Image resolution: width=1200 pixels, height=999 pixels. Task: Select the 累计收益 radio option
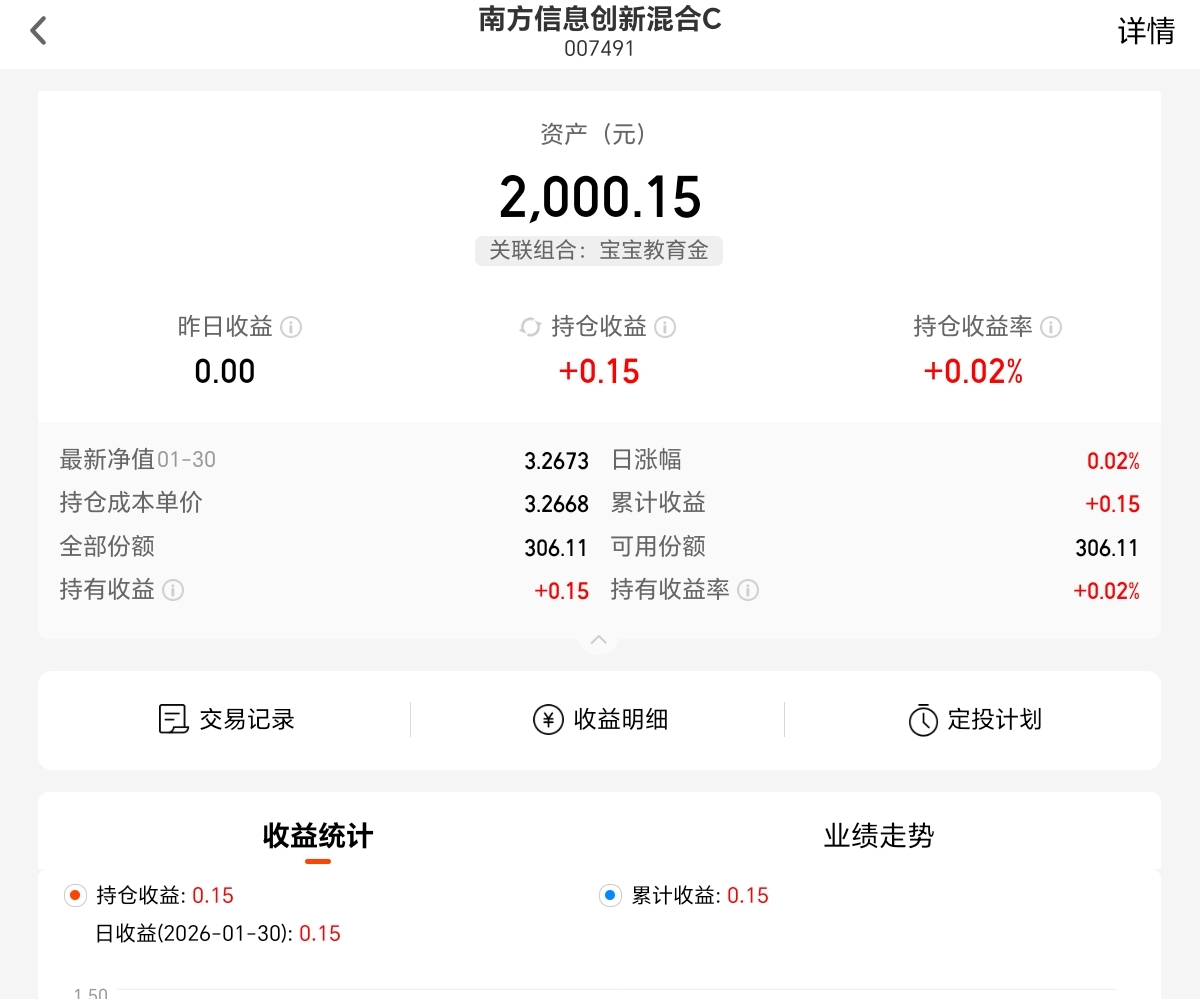coord(610,895)
